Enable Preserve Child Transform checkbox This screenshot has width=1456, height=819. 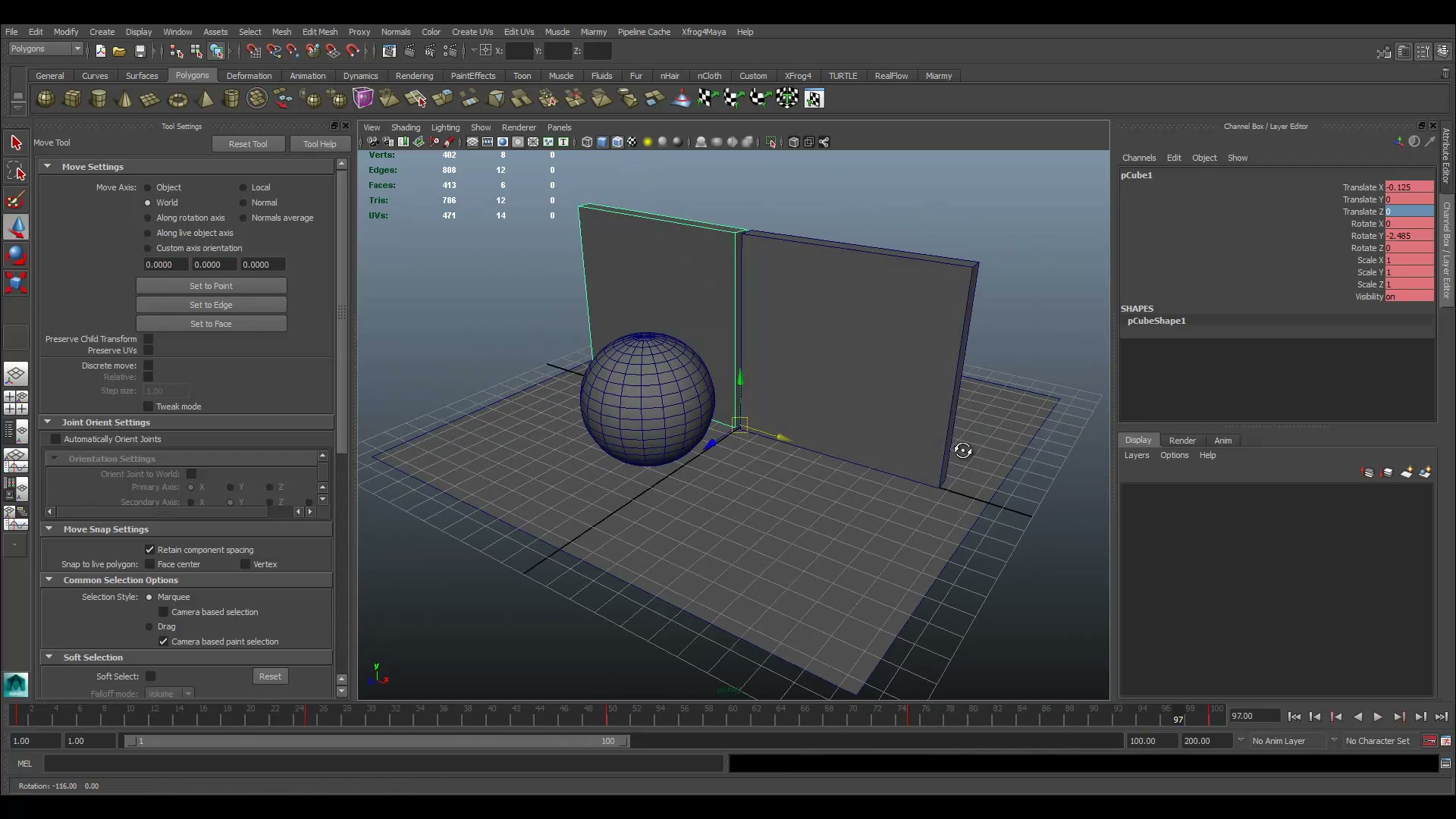click(149, 339)
